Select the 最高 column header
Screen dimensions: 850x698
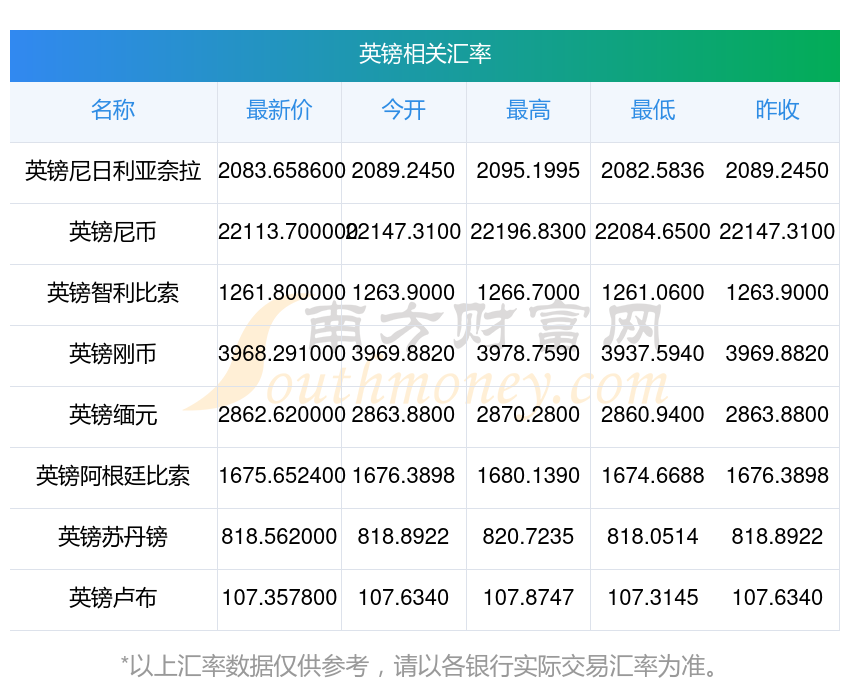[528, 110]
